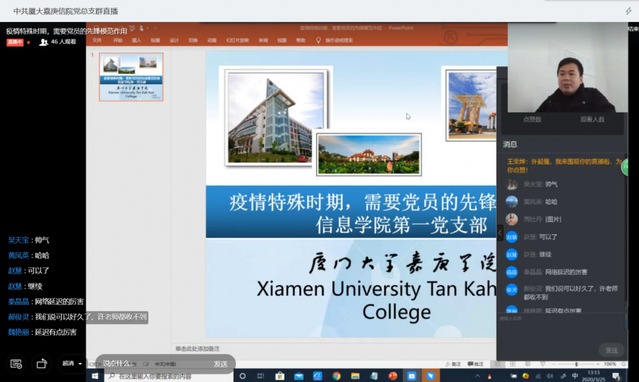Open File Explorer from the taskbar

coord(355,376)
